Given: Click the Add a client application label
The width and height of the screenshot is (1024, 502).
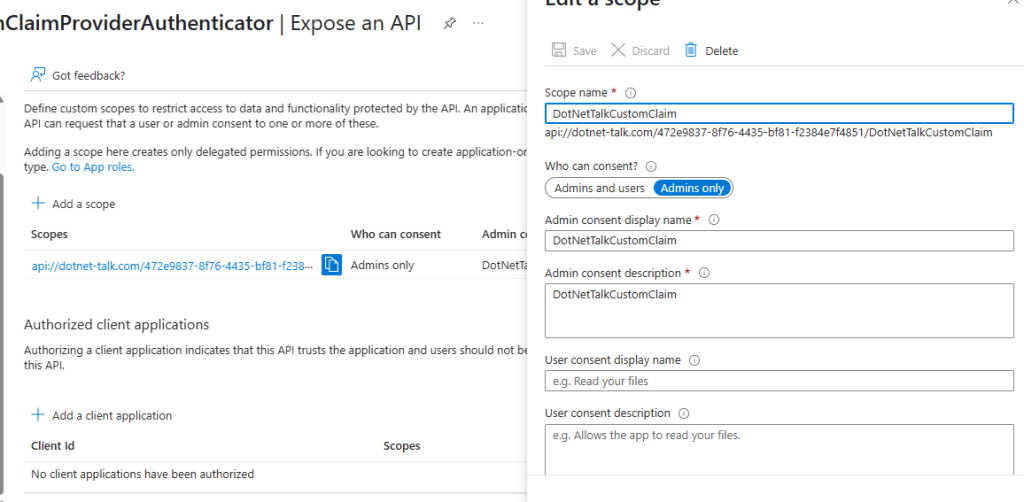Looking at the screenshot, I should pyautogui.click(x=112, y=416).
